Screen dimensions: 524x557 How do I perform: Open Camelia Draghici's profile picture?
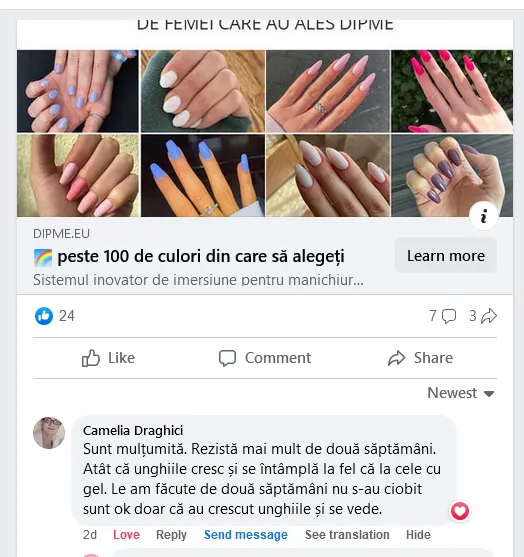coord(49,433)
